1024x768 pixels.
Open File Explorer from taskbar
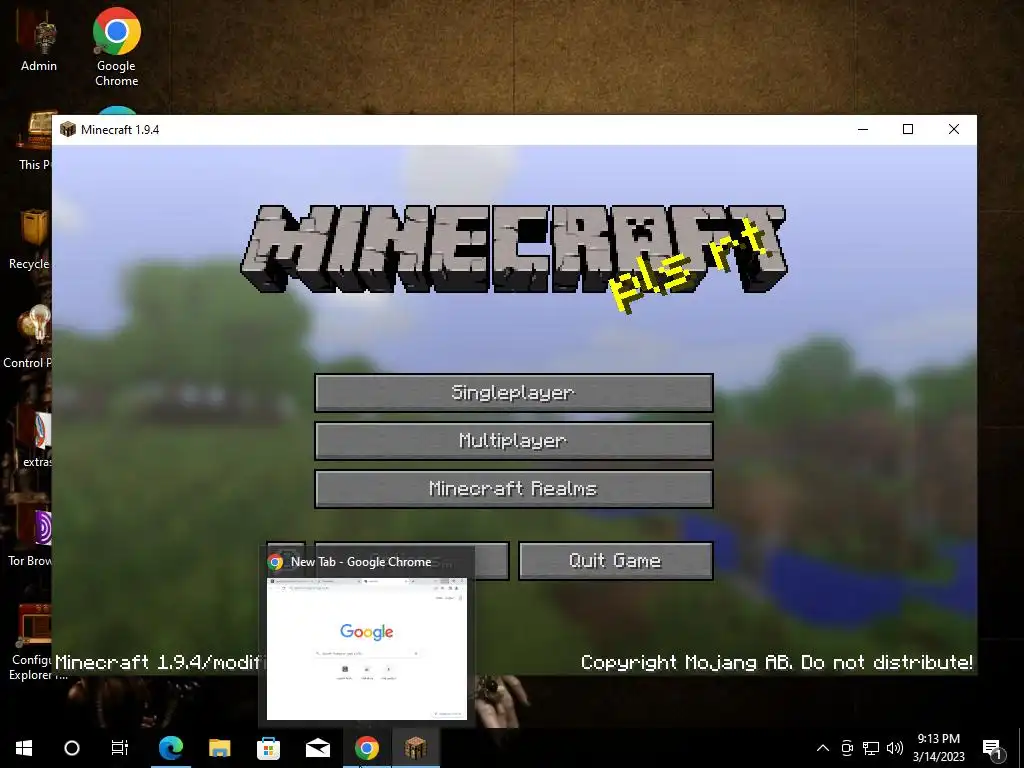coord(220,748)
